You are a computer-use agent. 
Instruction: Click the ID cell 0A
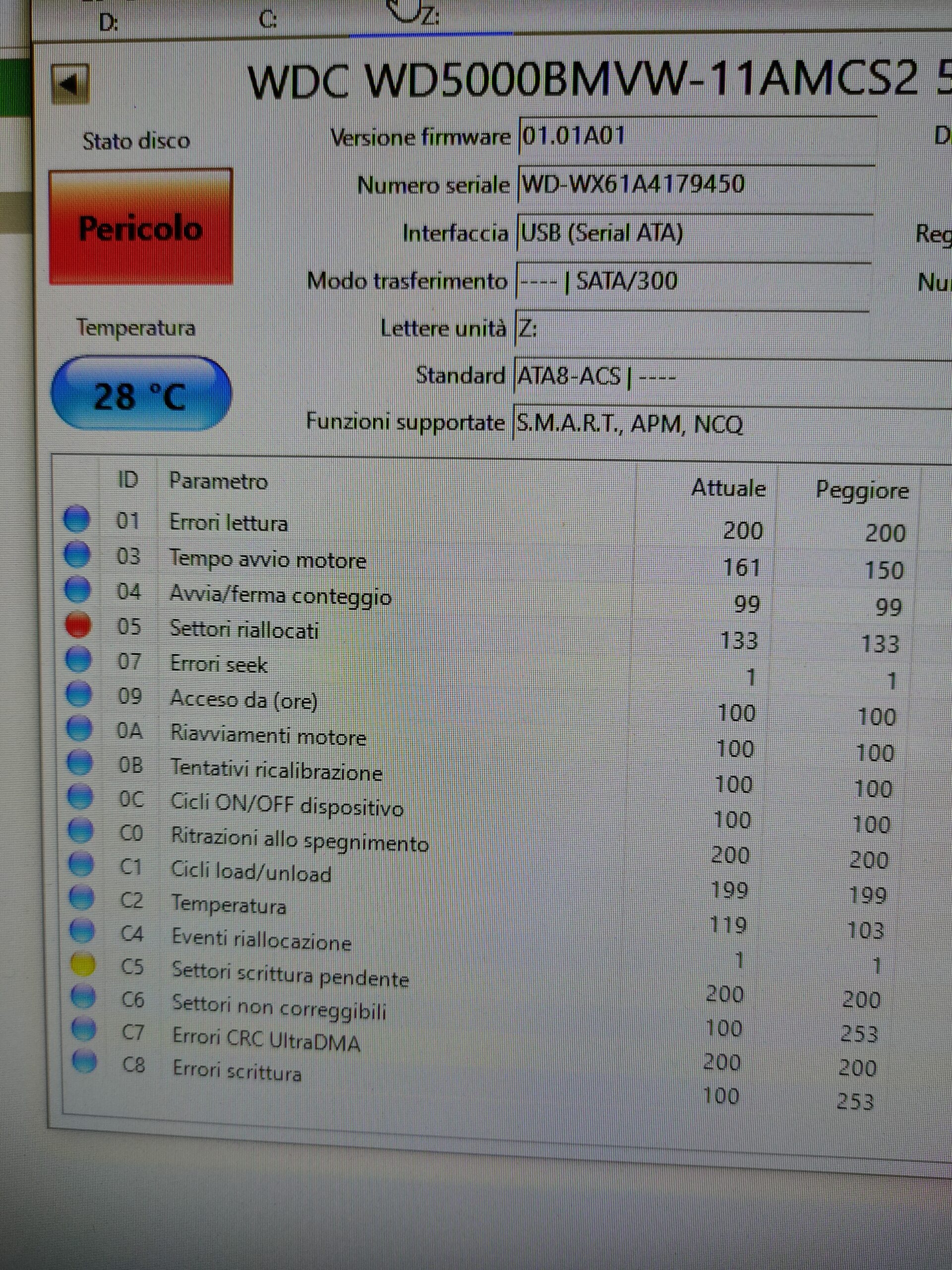(130, 731)
